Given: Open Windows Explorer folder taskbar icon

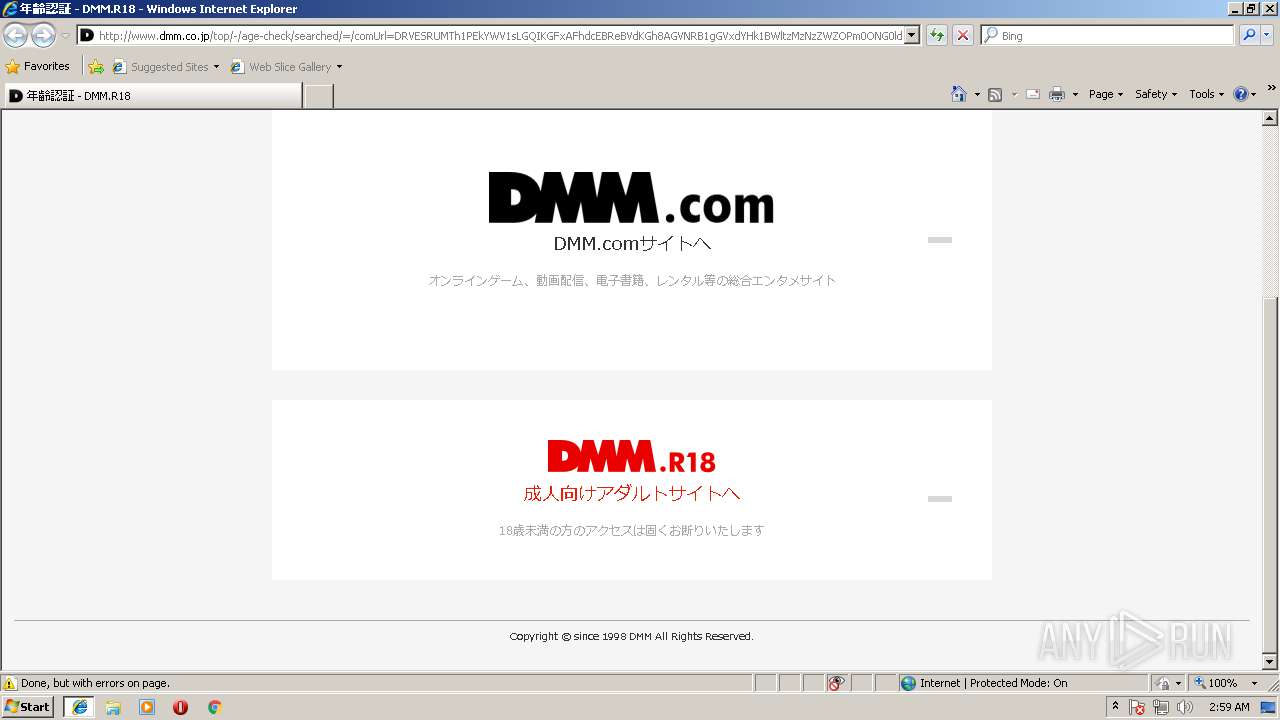Looking at the screenshot, I should pos(113,707).
